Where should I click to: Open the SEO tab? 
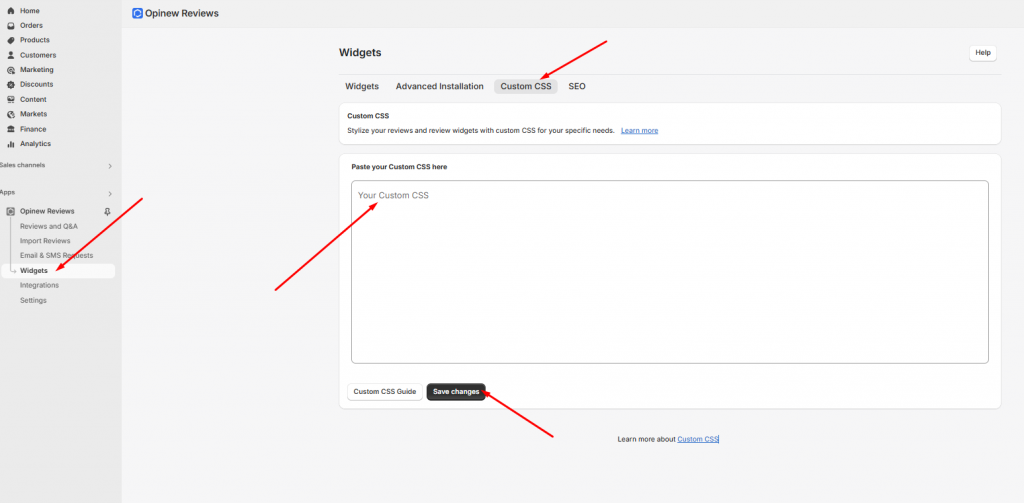[x=577, y=87]
